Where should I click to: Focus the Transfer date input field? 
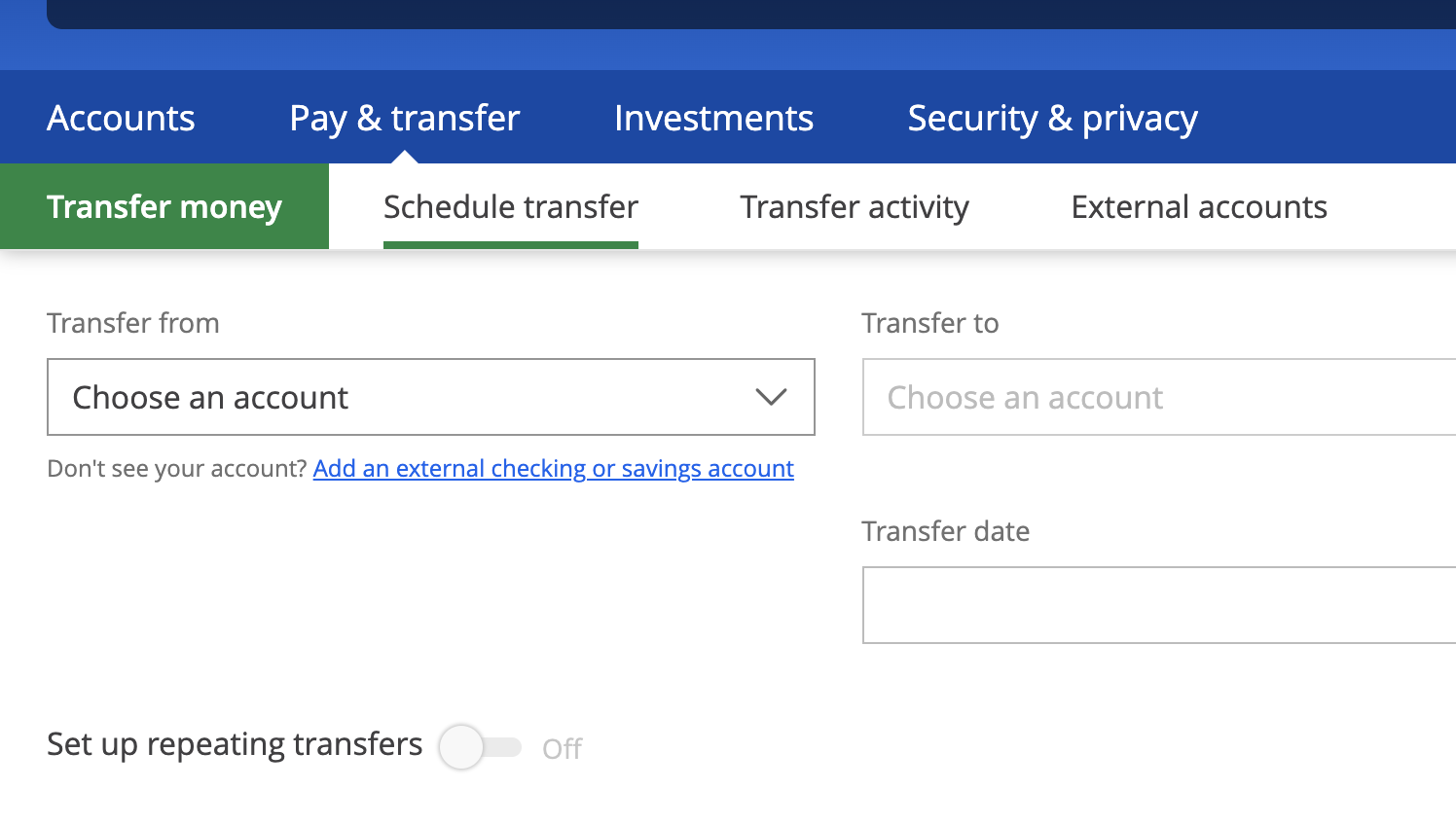tap(1158, 605)
